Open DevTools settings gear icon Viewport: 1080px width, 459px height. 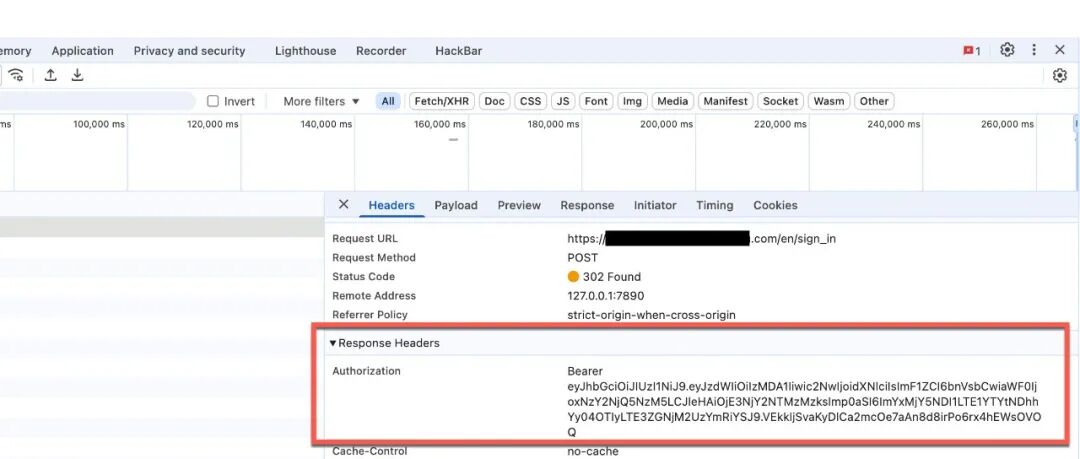(x=1007, y=50)
